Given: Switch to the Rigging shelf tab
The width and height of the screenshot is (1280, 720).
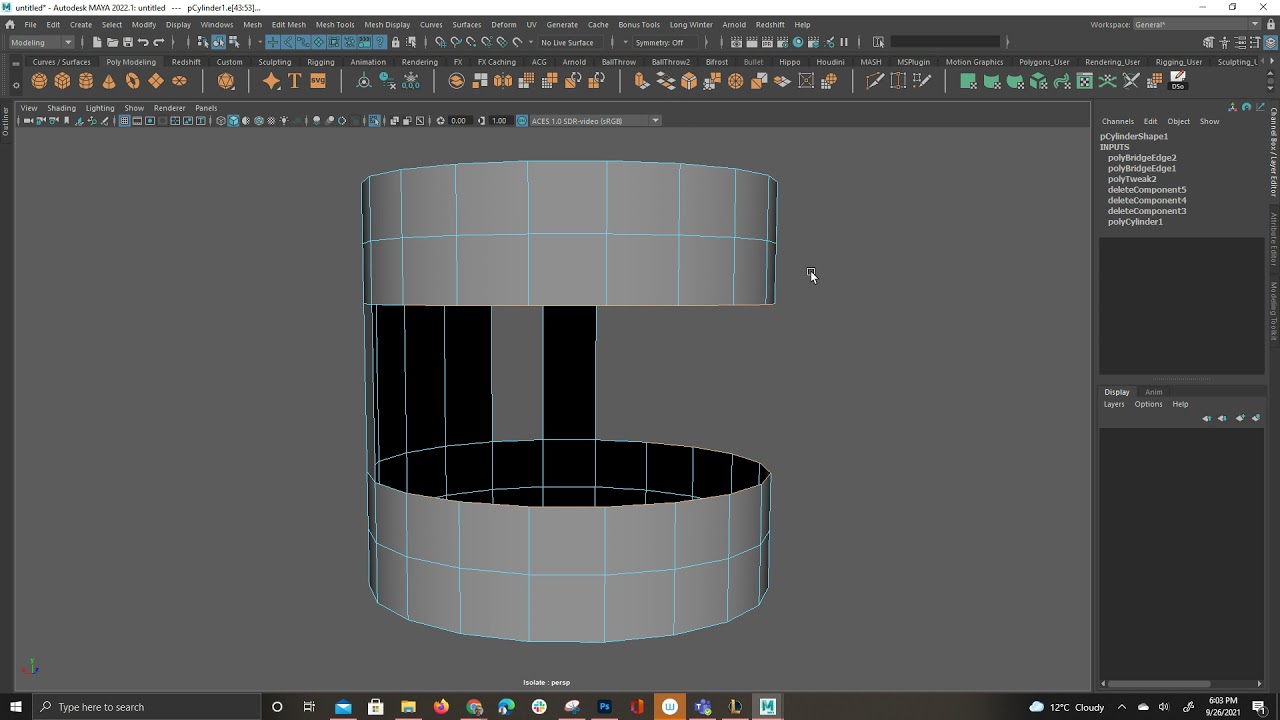Looking at the screenshot, I should tap(321, 62).
